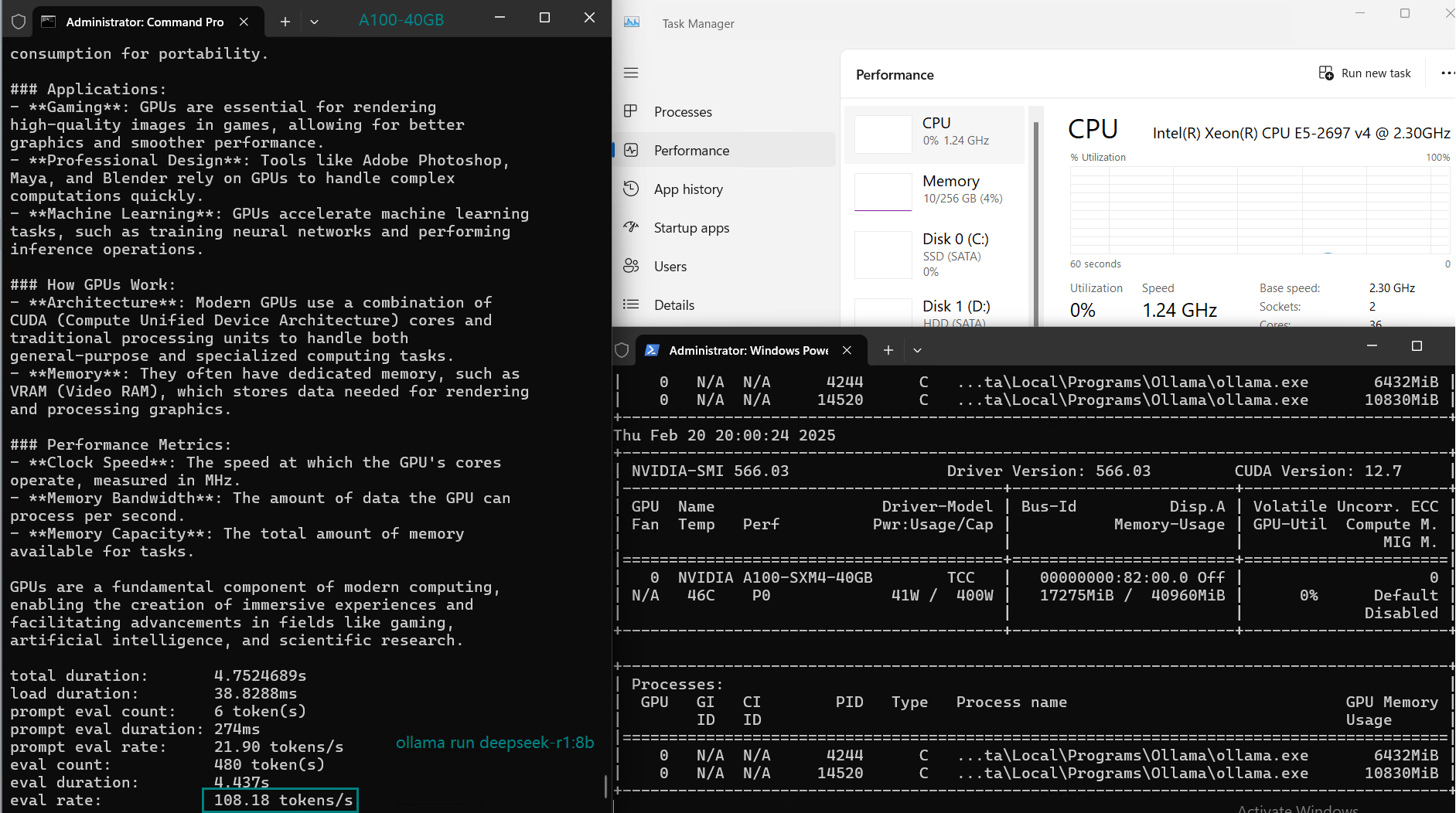Click the '### Applications:' heading in Command Prompt
The width and height of the screenshot is (1456, 813).
[x=88, y=89]
